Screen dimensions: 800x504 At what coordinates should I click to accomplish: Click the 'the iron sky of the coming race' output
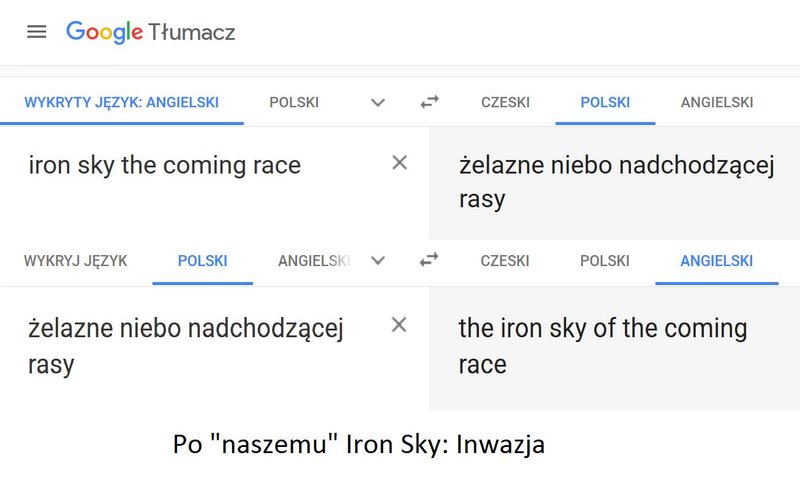click(x=603, y=346)
